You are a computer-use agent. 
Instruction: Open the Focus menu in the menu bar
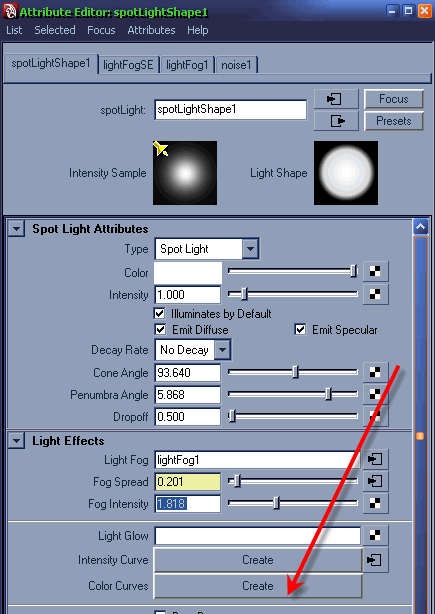tap(101, 30)
